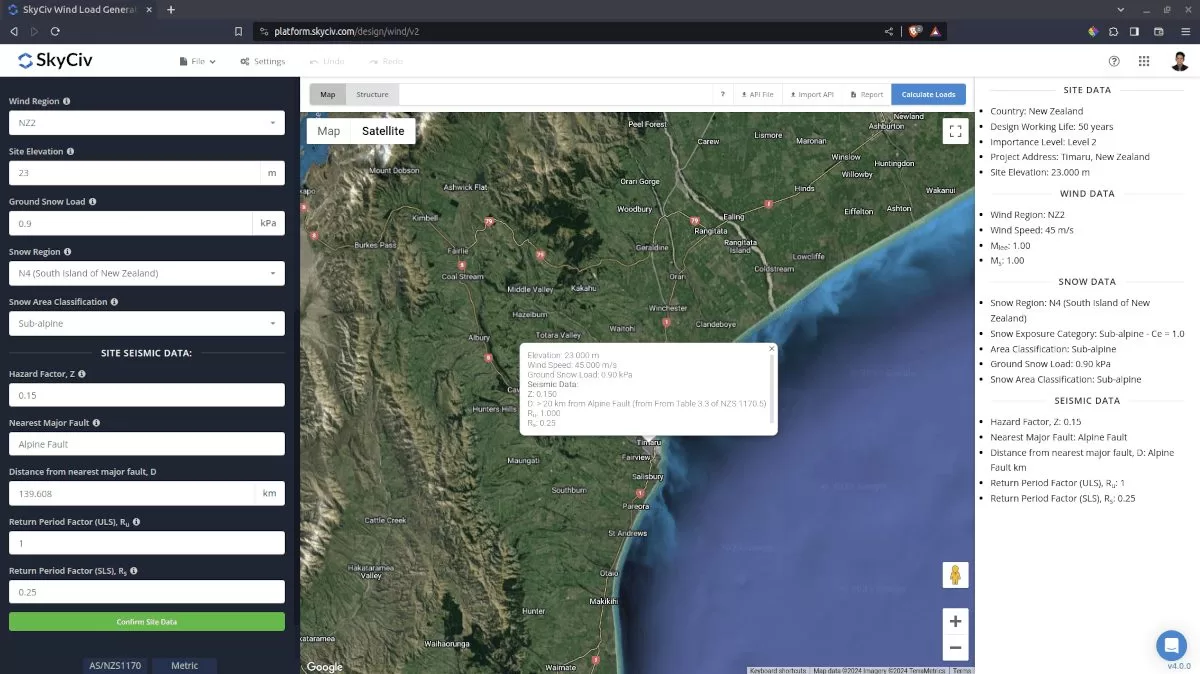
Task: Click info icon next to Wind Region
Action: click(x=67, y=102)
